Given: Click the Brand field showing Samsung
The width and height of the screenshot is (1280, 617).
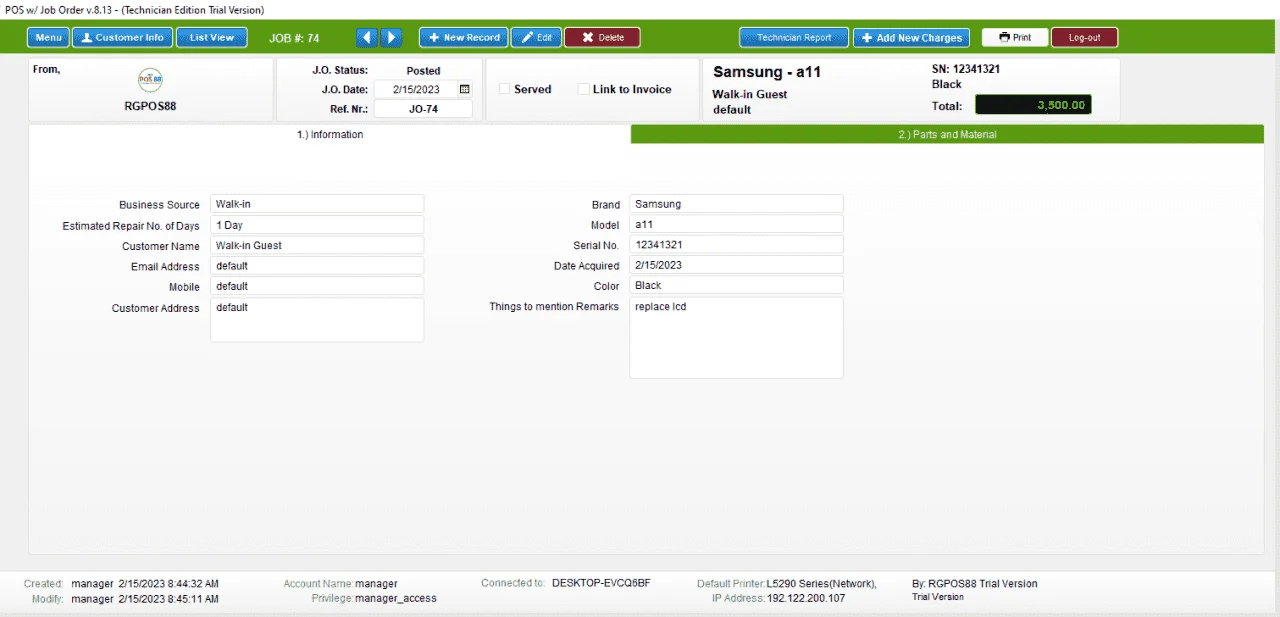Looking at the screenshot, I should (x=736, y=204).
